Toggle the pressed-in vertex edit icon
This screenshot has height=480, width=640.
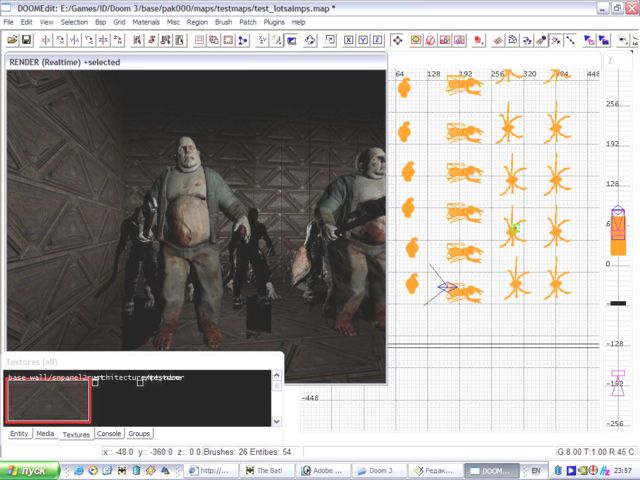coord(556,40)
